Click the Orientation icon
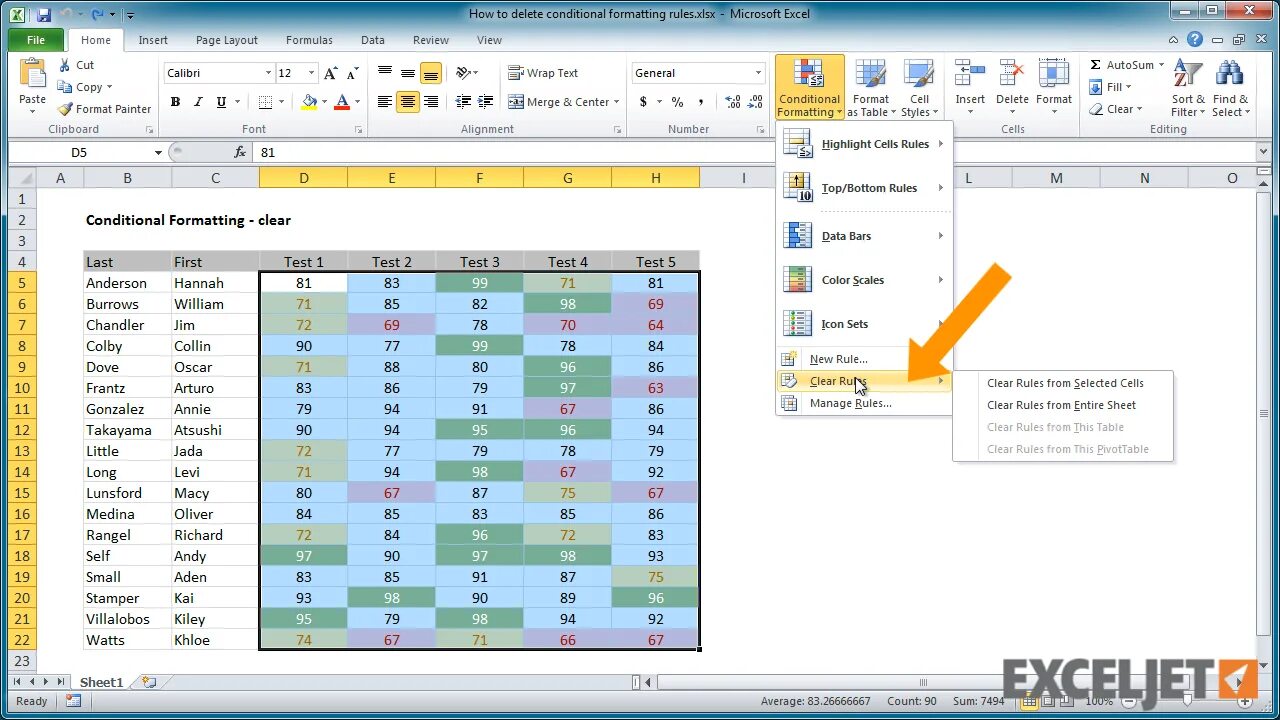 point(463,73)
